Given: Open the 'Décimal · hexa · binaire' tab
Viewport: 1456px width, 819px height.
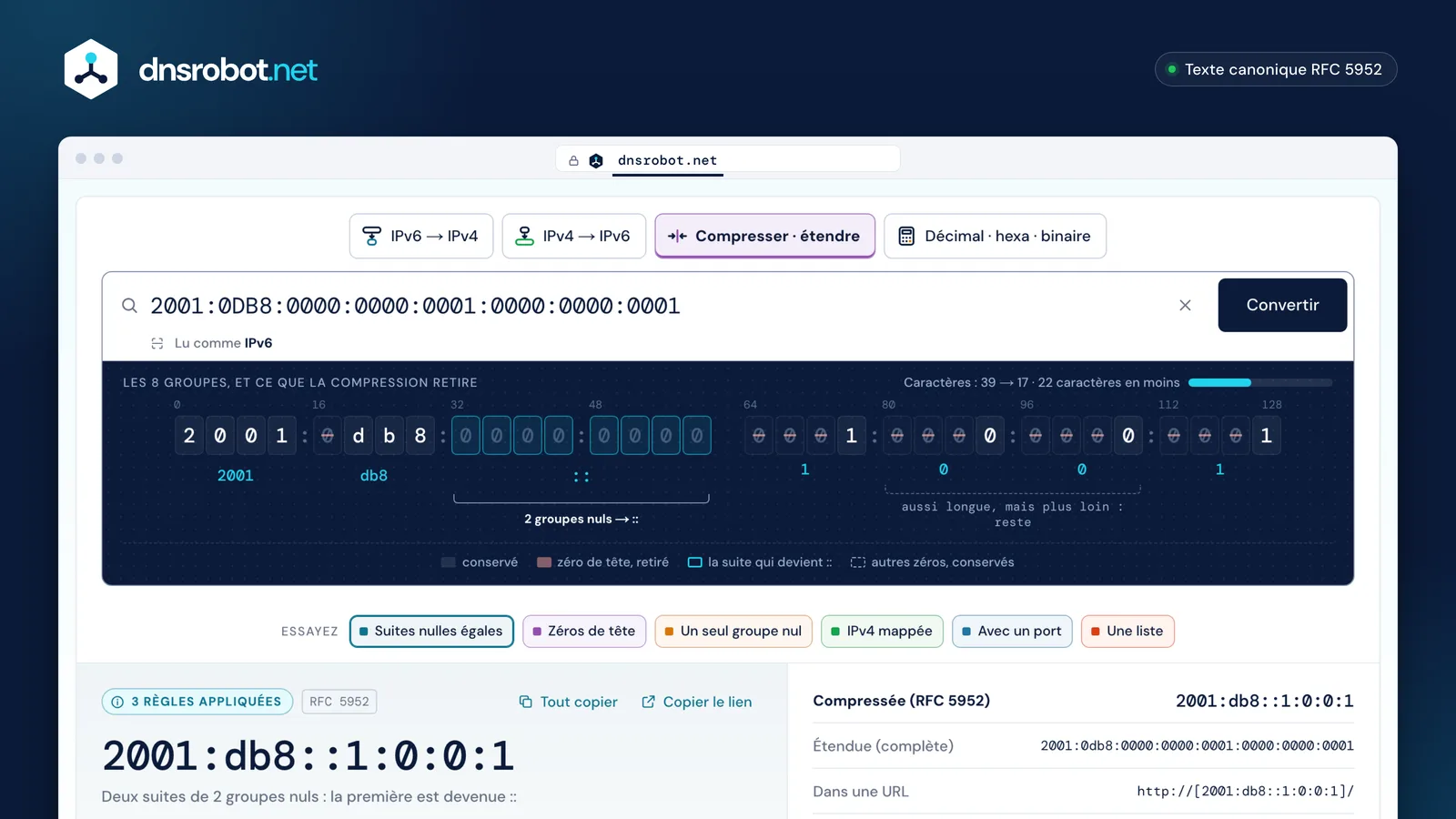Looking at the screenshot, I should [x=995, y=237].
